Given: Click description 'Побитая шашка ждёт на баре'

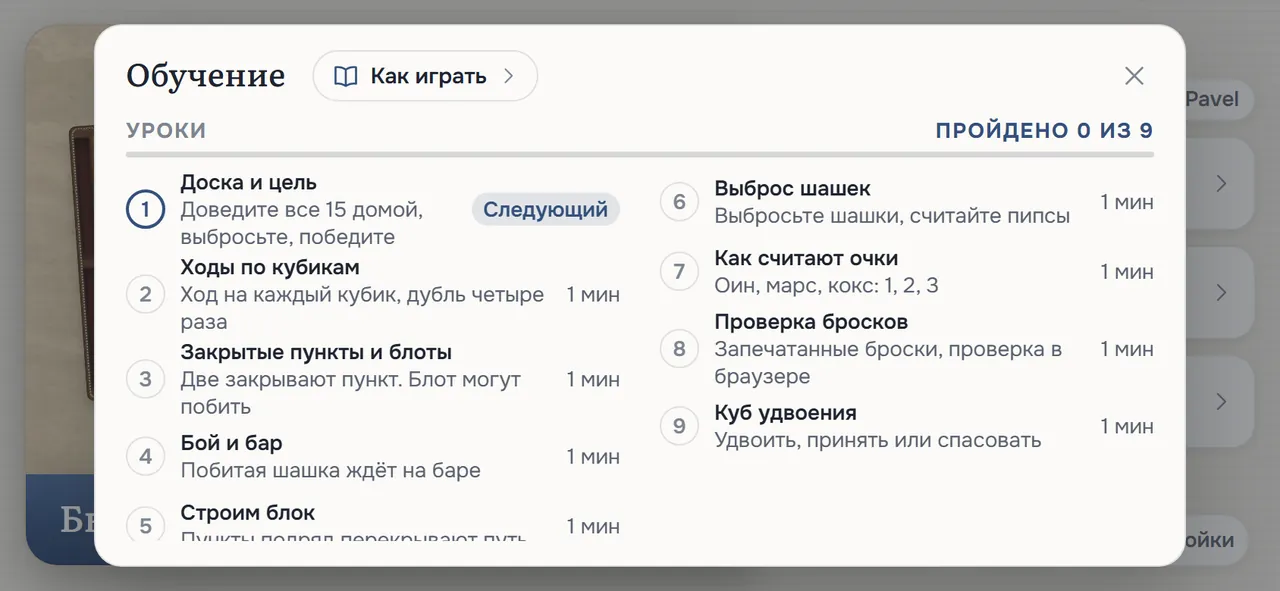Looking at the screenshot, I should [330, 470].
